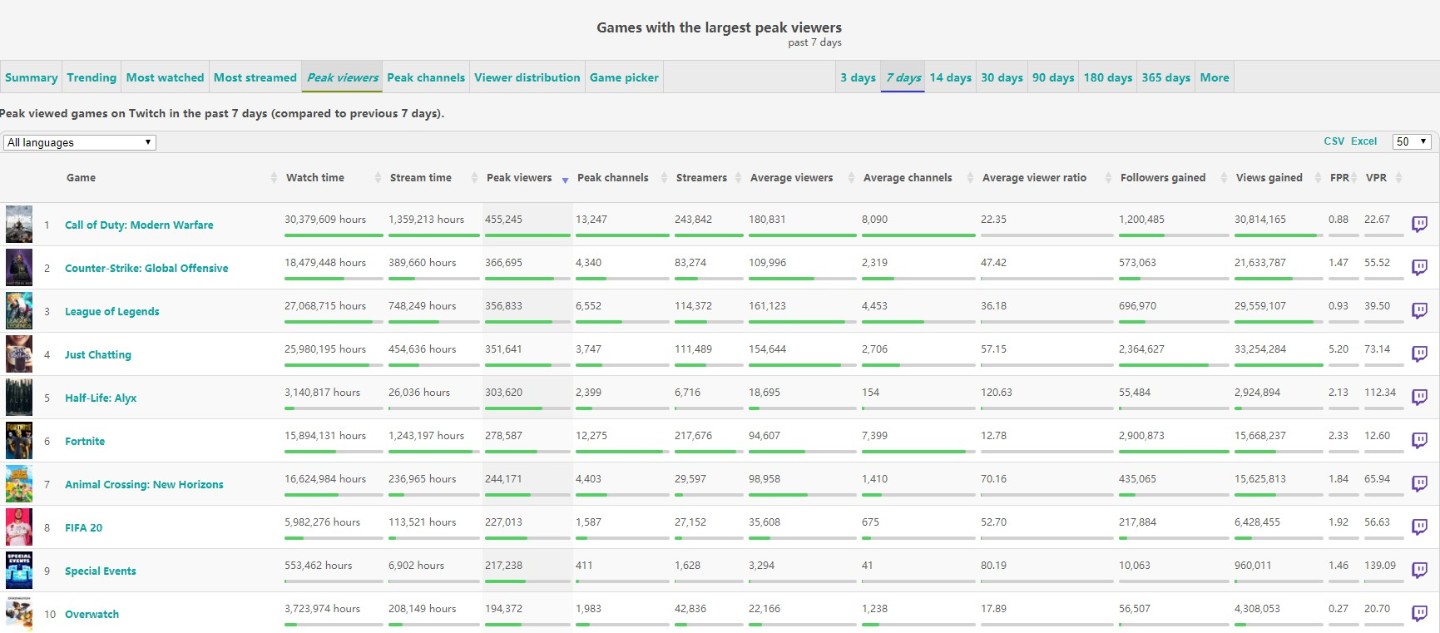This screenshot has height=633, width=1440.
Task: Choose the 180 days time range
Action: coord(1108,77)
